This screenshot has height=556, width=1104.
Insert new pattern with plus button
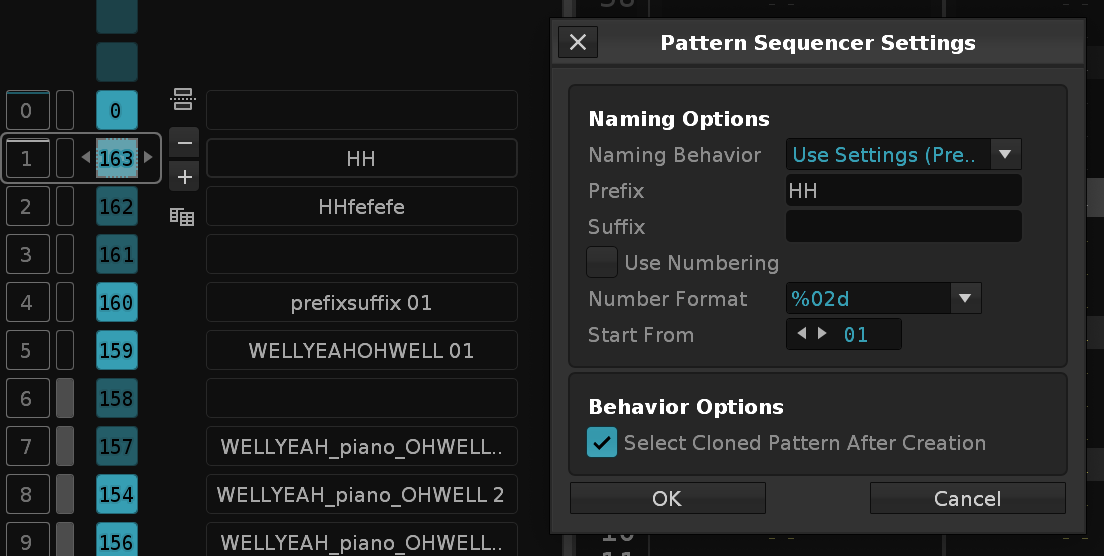[184, 177]
